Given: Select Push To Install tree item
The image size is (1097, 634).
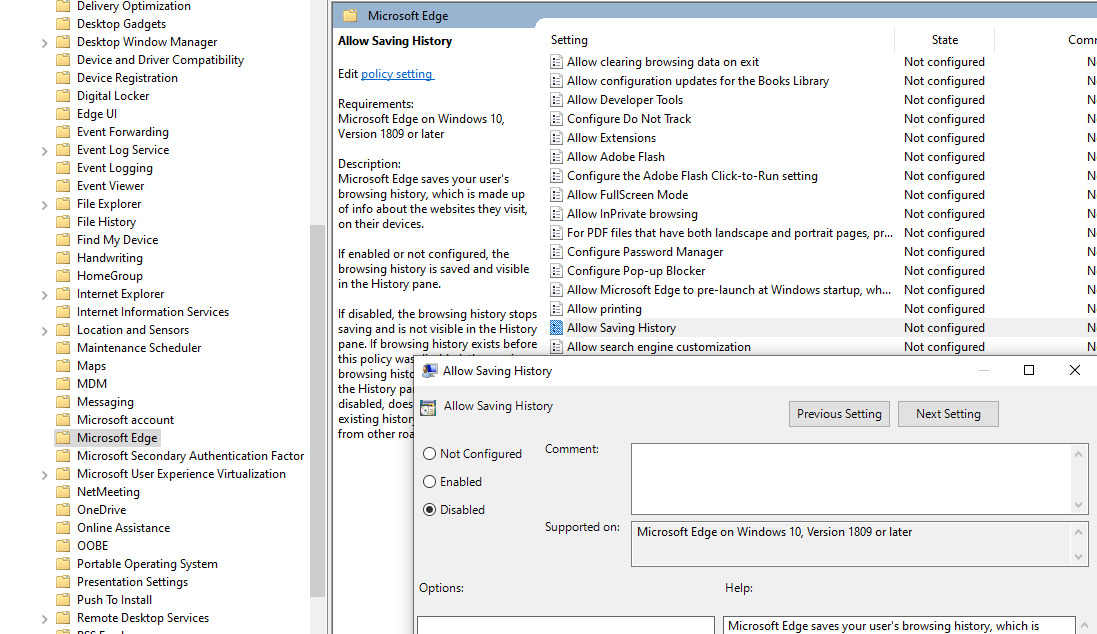Looking at the screenshot, I should coord(114,600).
